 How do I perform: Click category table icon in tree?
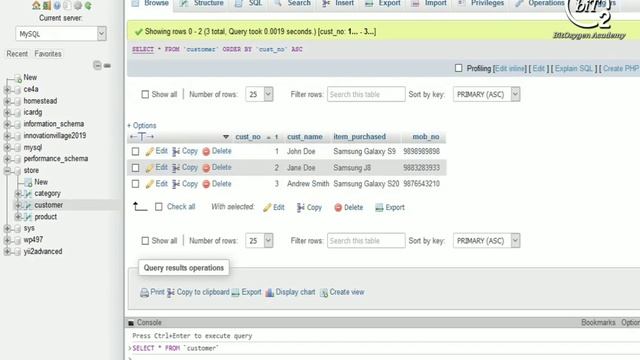(x=28, y=193)
